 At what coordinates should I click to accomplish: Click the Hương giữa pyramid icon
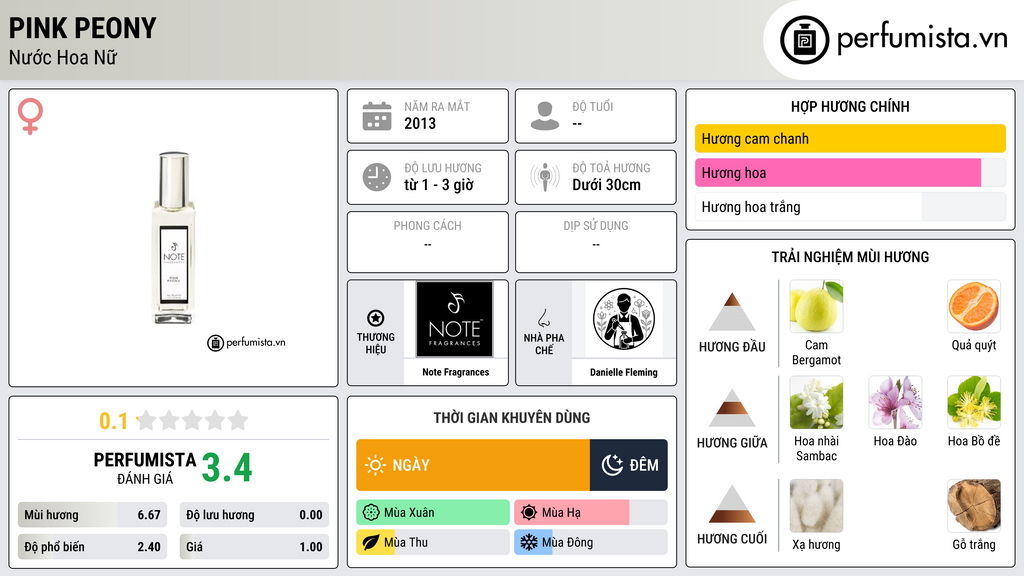pos(732,408)
